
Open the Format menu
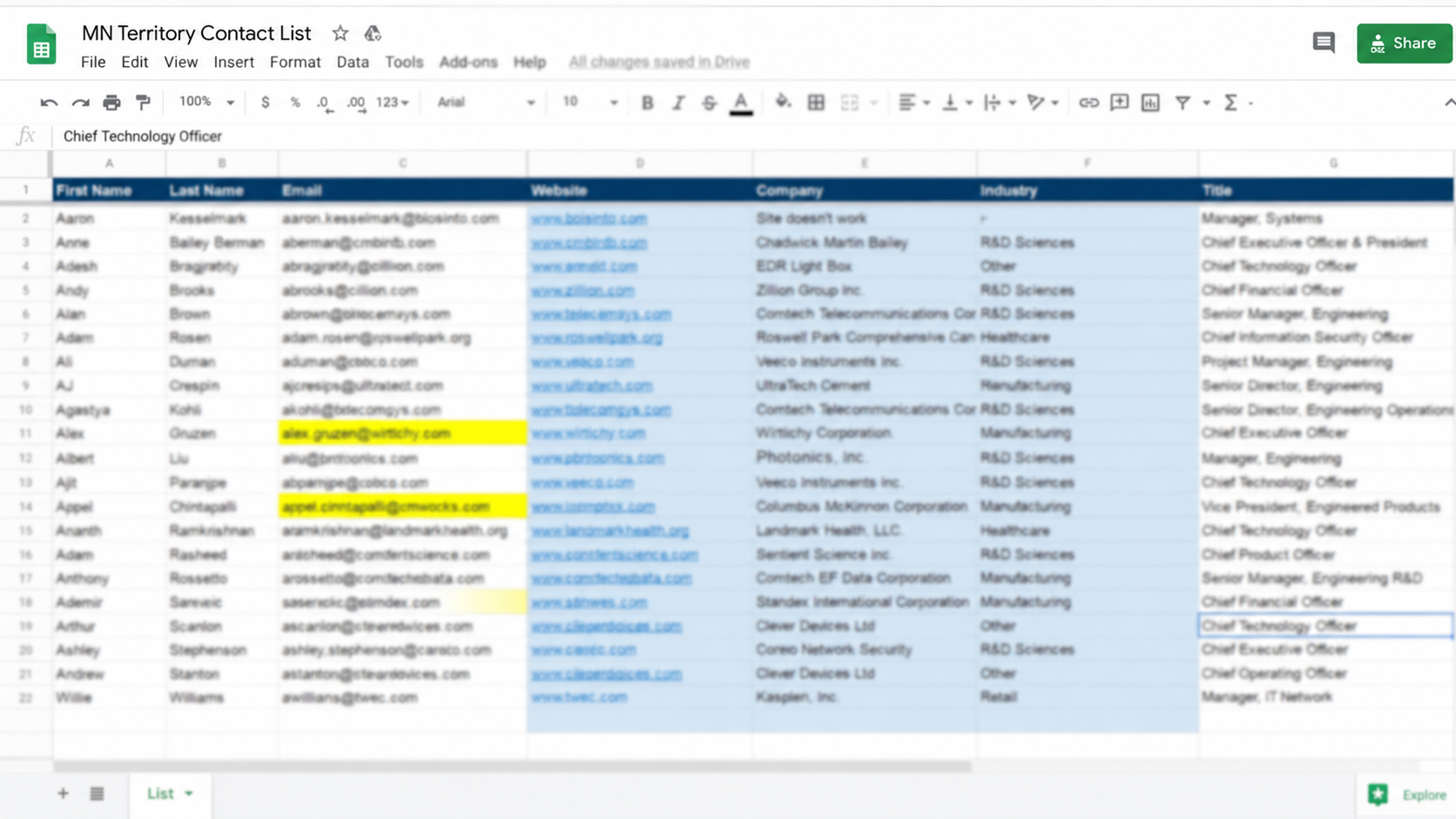click(x=295, y=62)
